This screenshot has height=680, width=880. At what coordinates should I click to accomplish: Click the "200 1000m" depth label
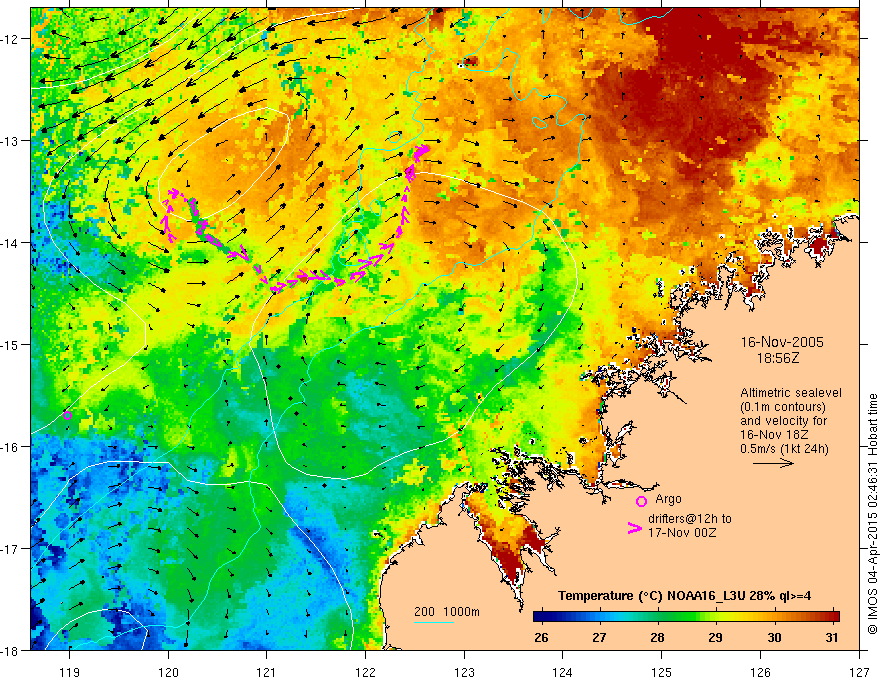pyautogui.click(x=447, y=612)
